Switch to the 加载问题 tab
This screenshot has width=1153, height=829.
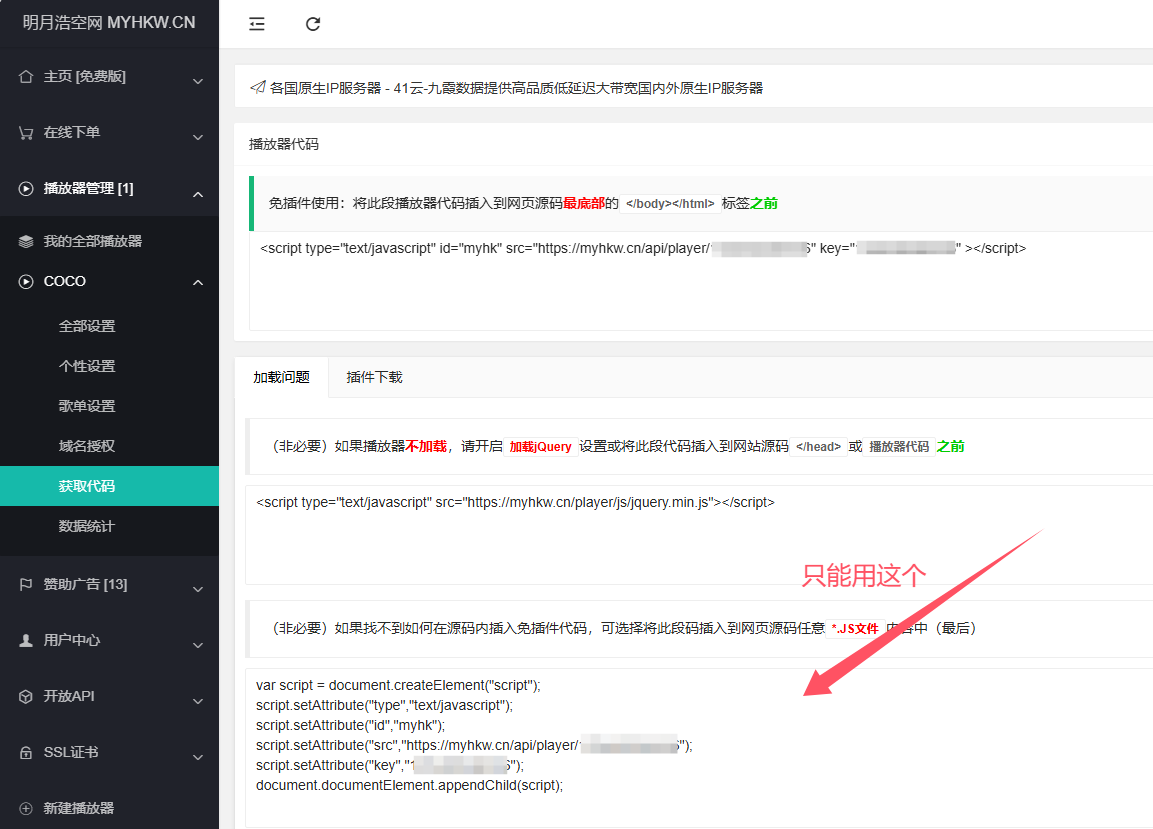pos(282,377)
